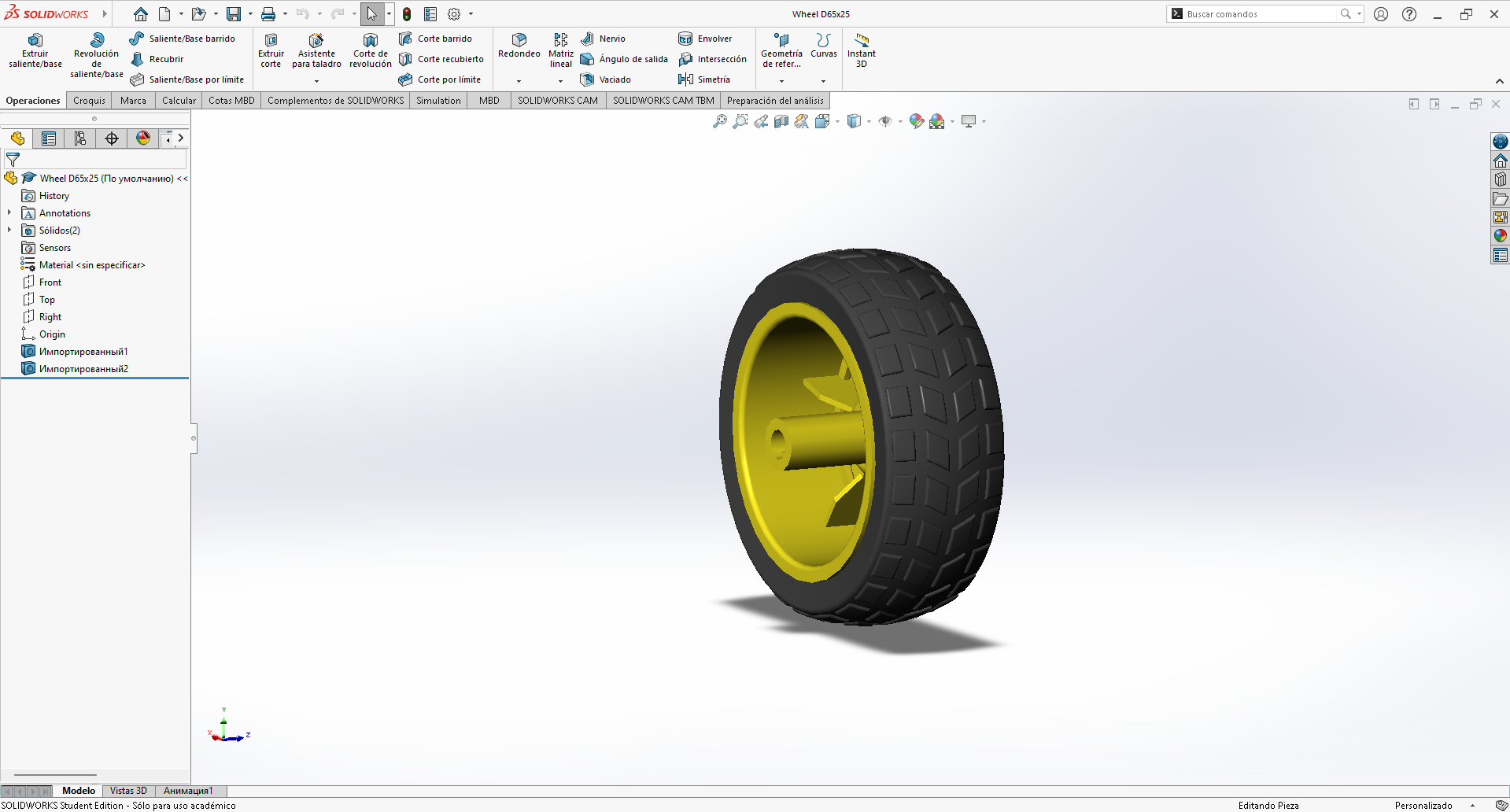Select Импортированный2 feature in tree
This screenshot has width=1510, height=812.
83,369
